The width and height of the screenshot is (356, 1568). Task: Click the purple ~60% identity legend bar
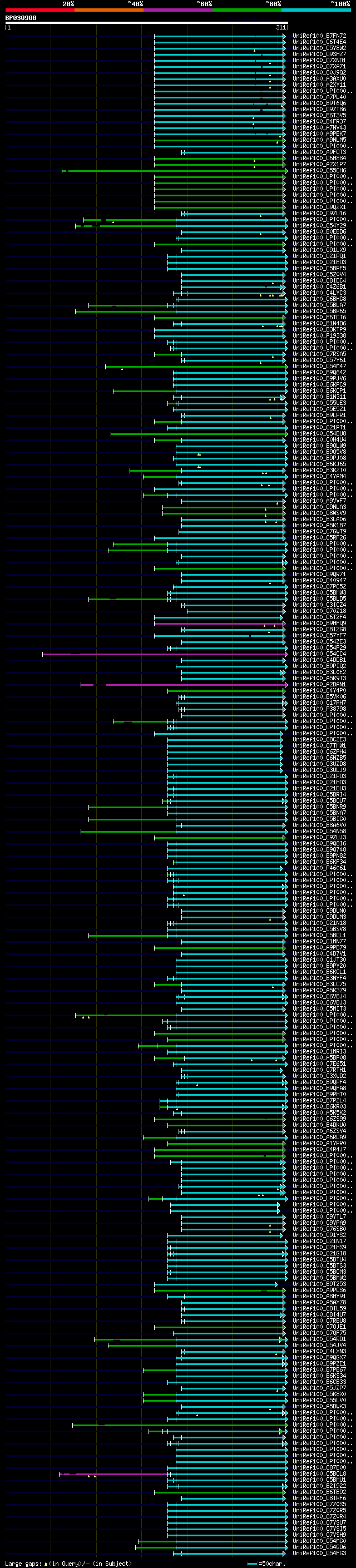(177, 10)
